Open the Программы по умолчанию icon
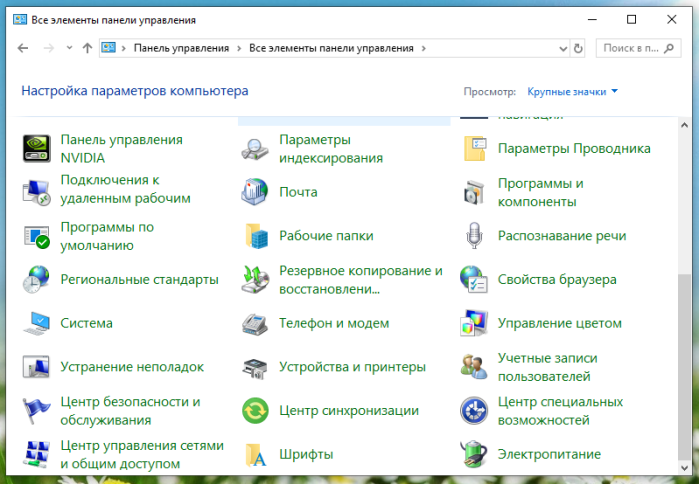The height and width of the screenshot is (484, 699). point(37,236)
